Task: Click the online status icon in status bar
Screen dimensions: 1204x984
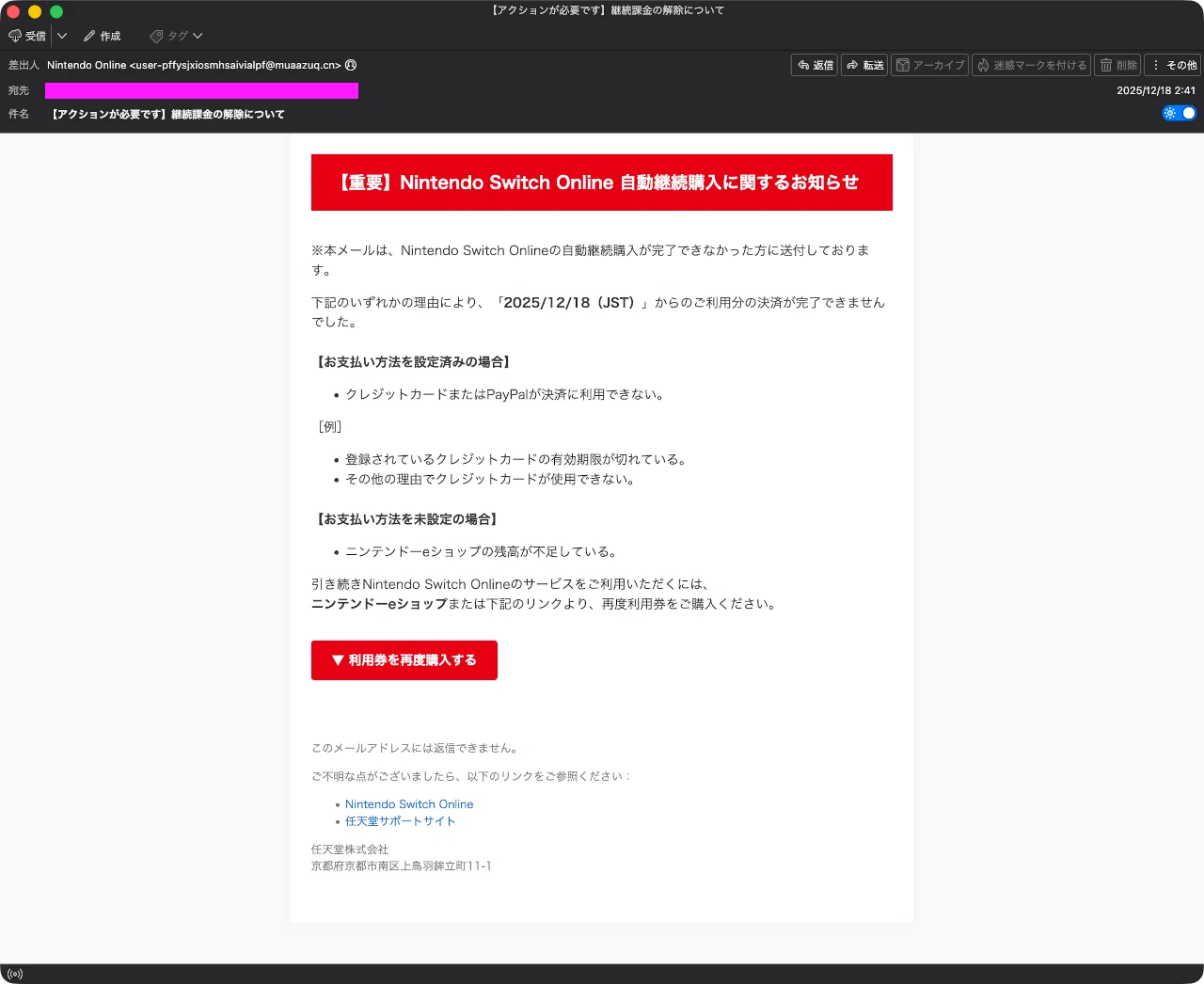Action: [x=14, y=974]
